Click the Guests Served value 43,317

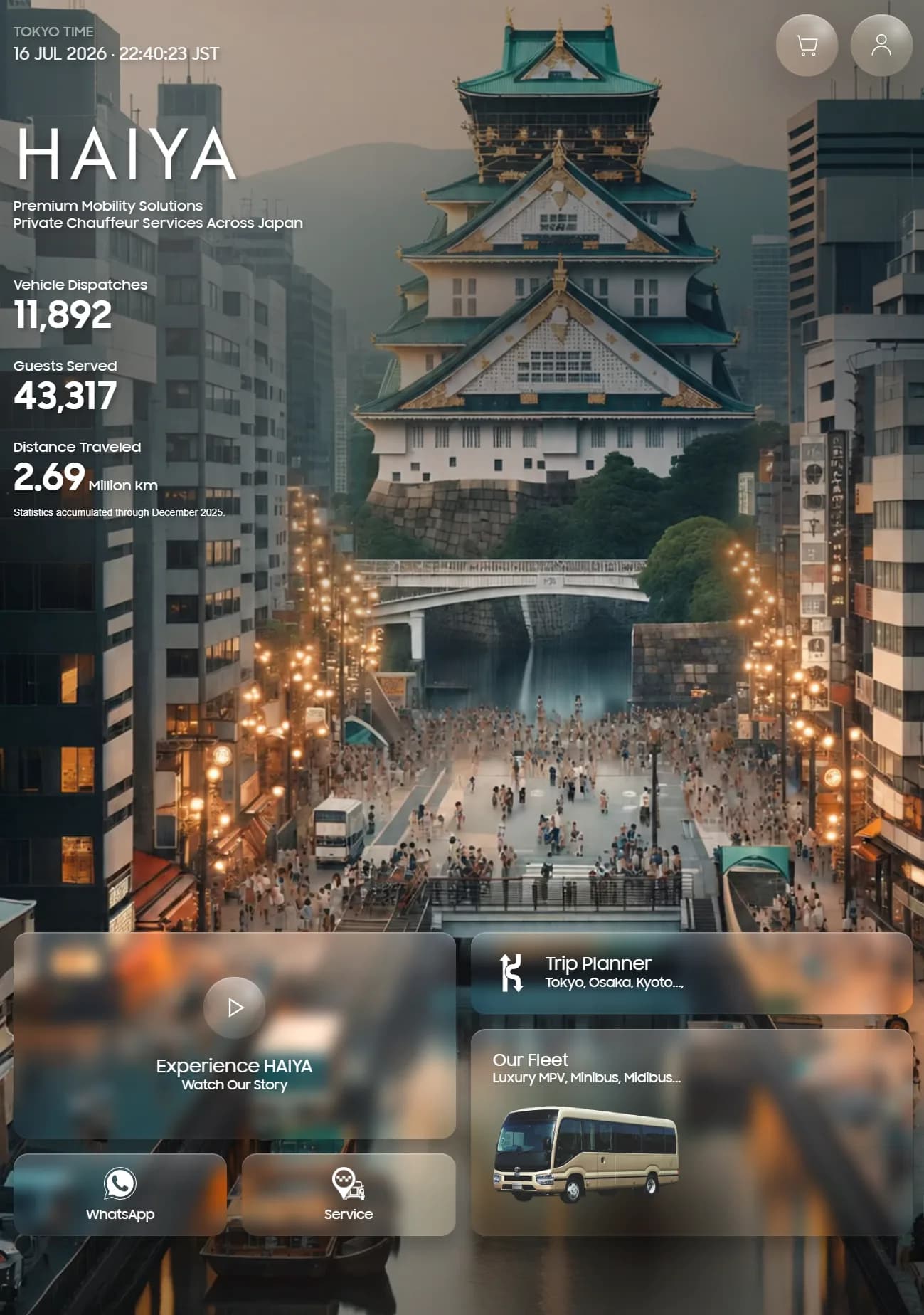tap(65, 396)
